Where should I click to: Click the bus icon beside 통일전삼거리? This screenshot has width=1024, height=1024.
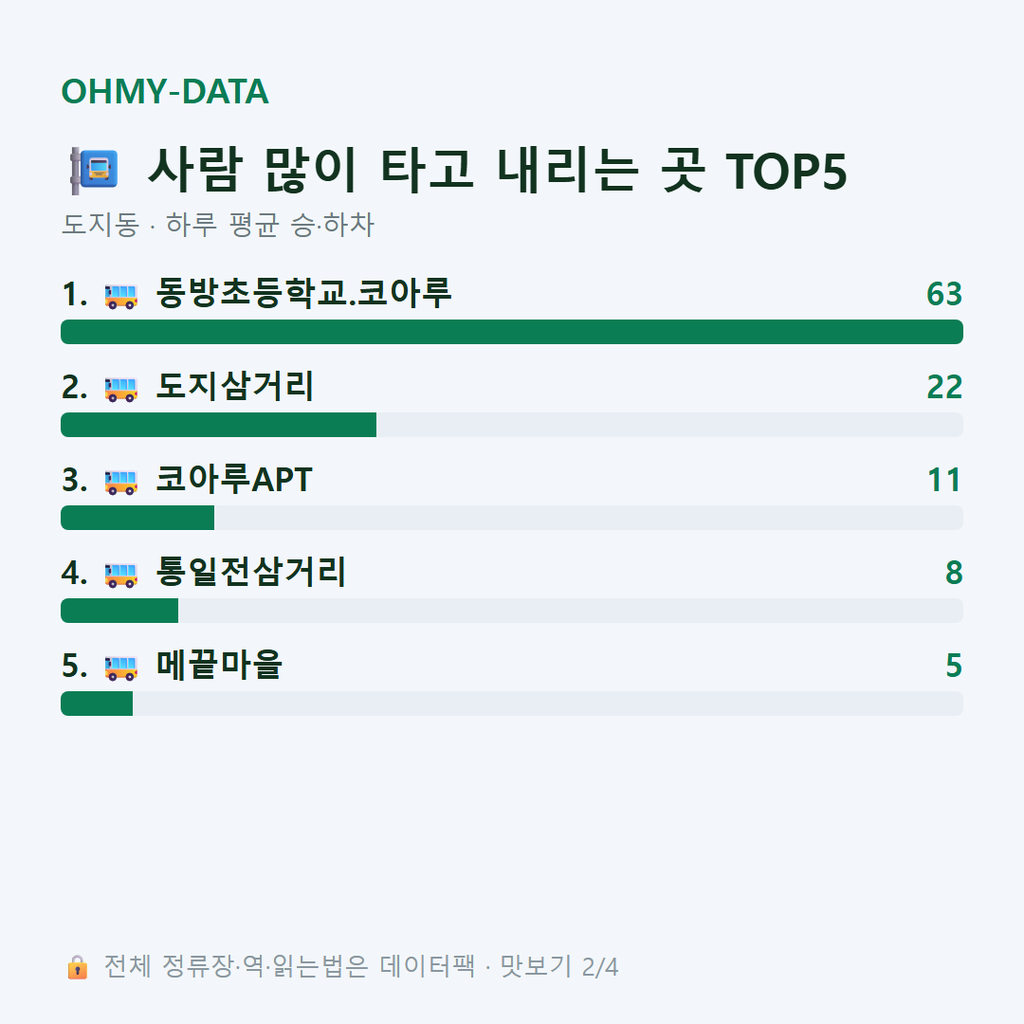click(121, 575)
